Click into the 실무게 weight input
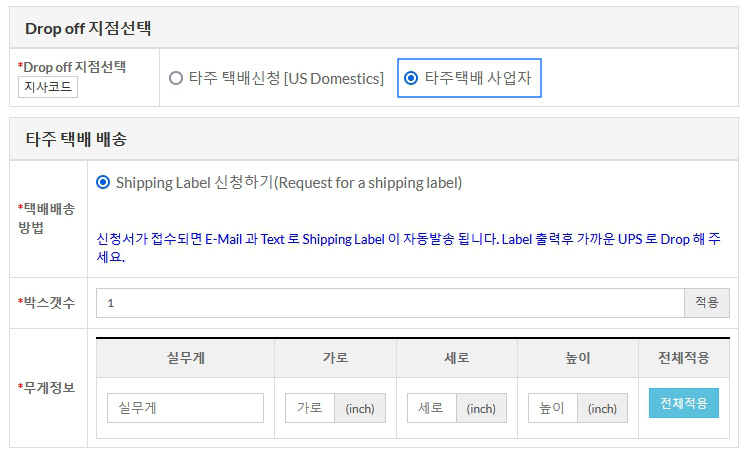The width and height of the screenshot is (753, 454). [185, 408]
